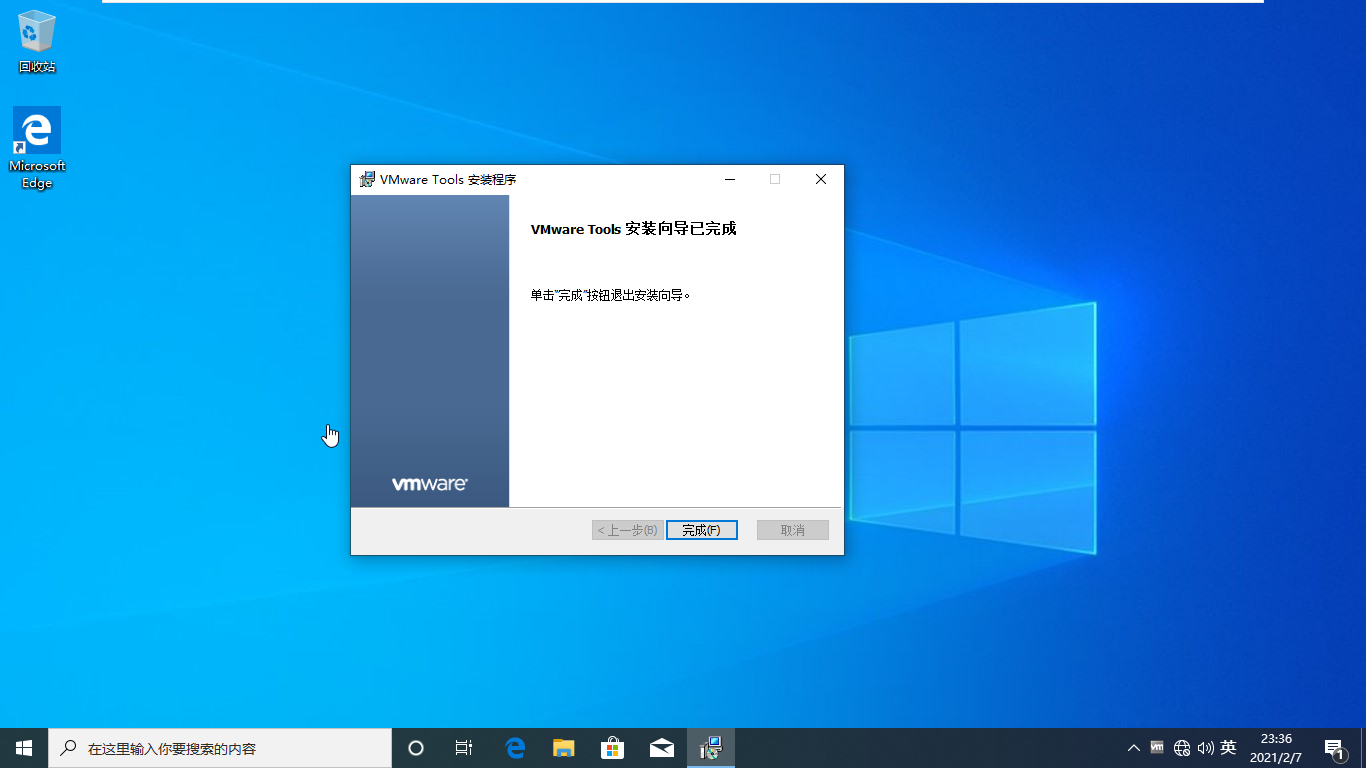Click the 完成(F) finish button
1366x768 pixels.
(x=701, y=530)
